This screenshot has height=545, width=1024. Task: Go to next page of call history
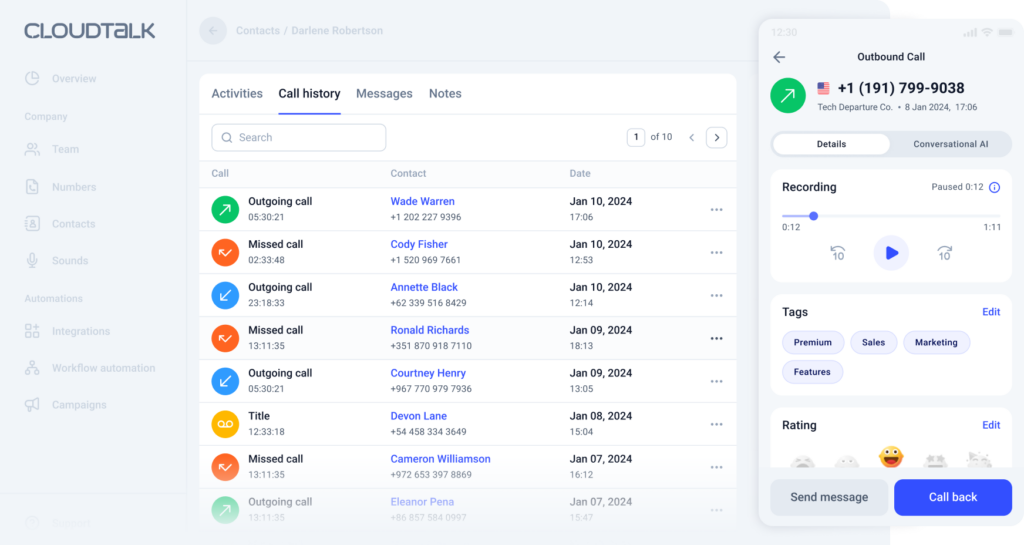pos(716,137)
